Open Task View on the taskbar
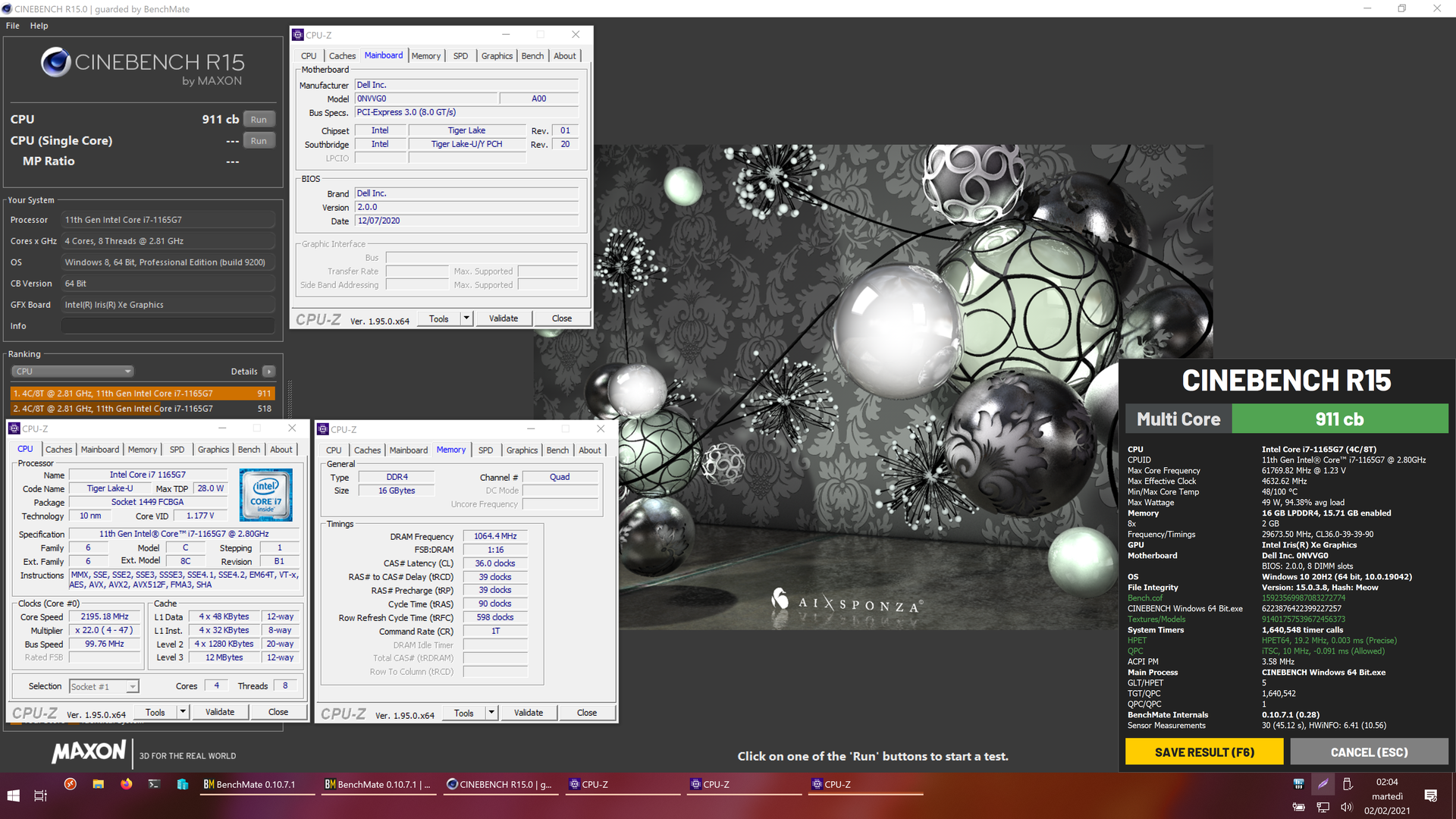 [40, 795]
